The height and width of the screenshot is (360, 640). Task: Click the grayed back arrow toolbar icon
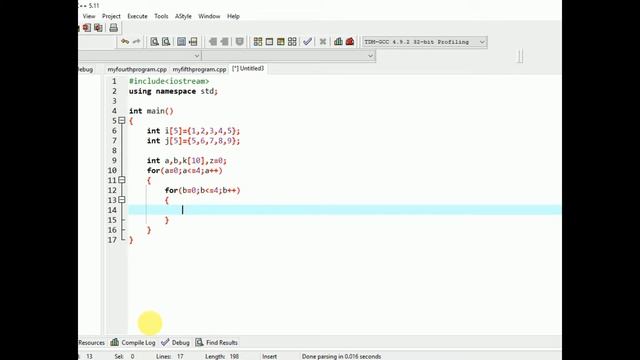(213, 42)
